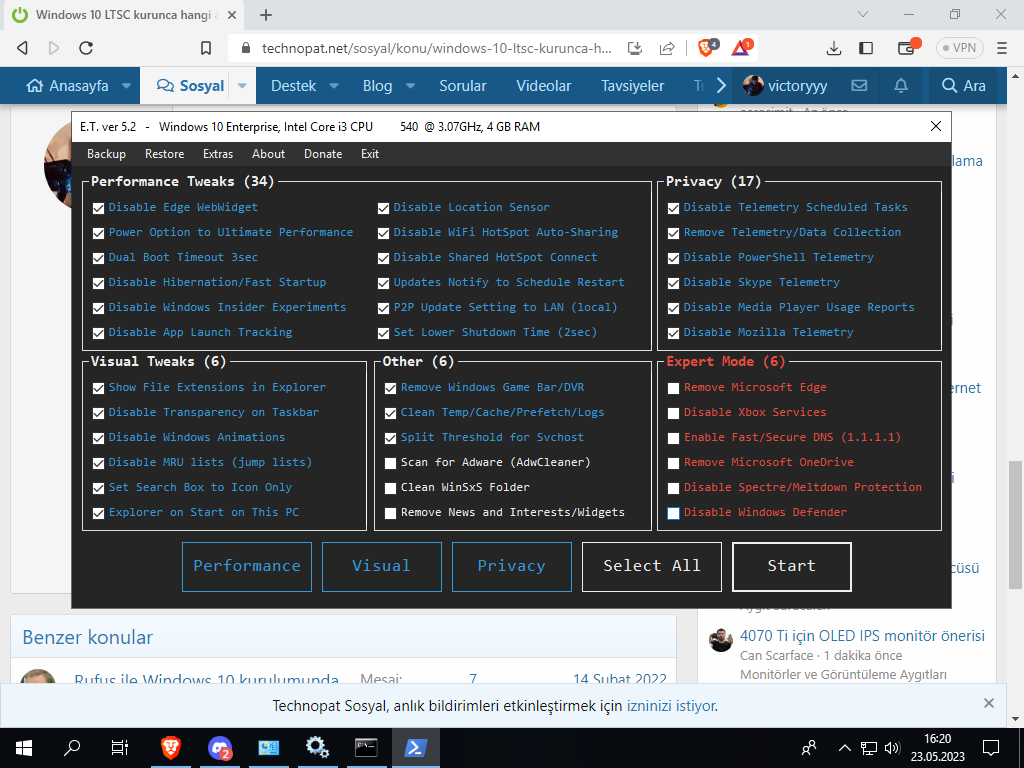Viewport: 1024px width, 768px height.
Task: Open Brave browser from taskbar
Action: pyautogui.click(x=170, y=748)
